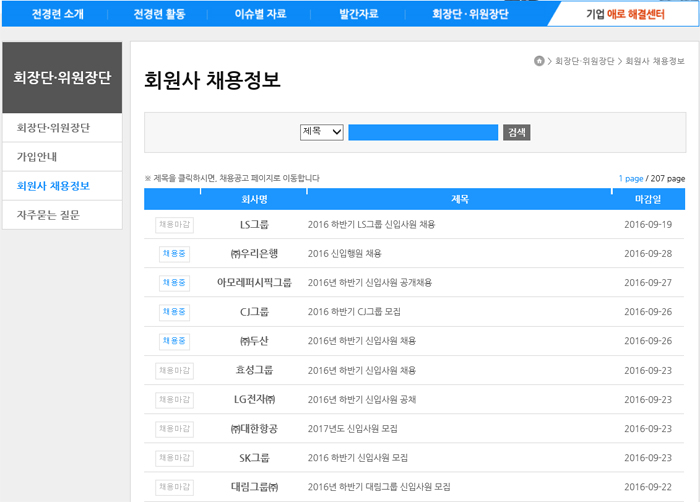The image size is (700, 502).
Task: Click 채용마감 badge for LS그룹
Action: 174,225
